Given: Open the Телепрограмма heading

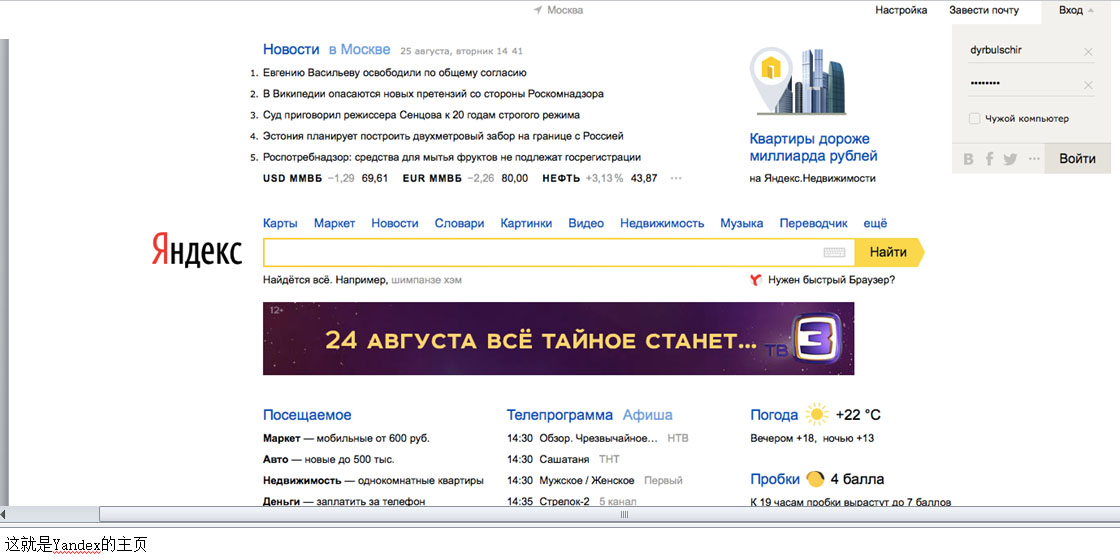Looking at the screenshot, I should tap(560, 414).
